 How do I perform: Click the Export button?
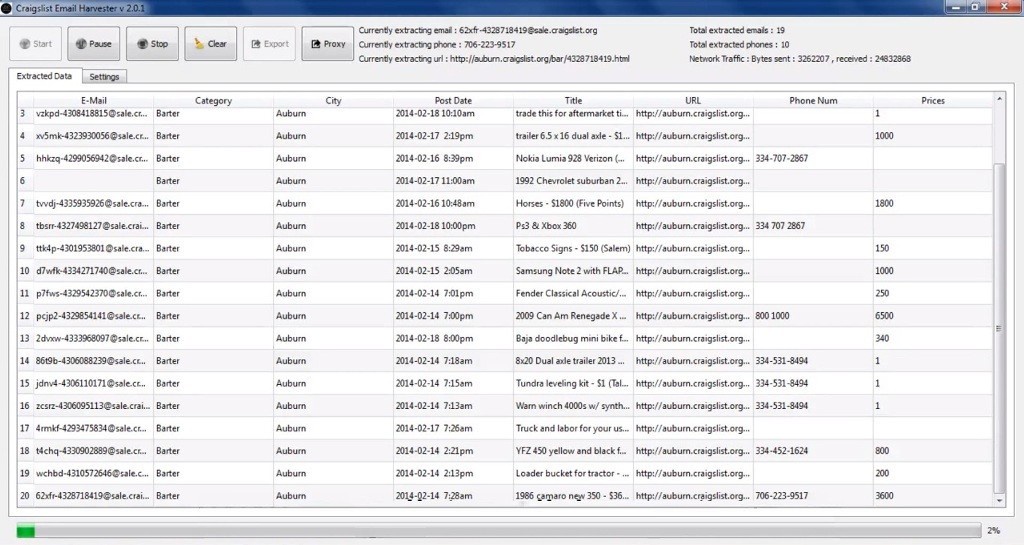[268, 44]
